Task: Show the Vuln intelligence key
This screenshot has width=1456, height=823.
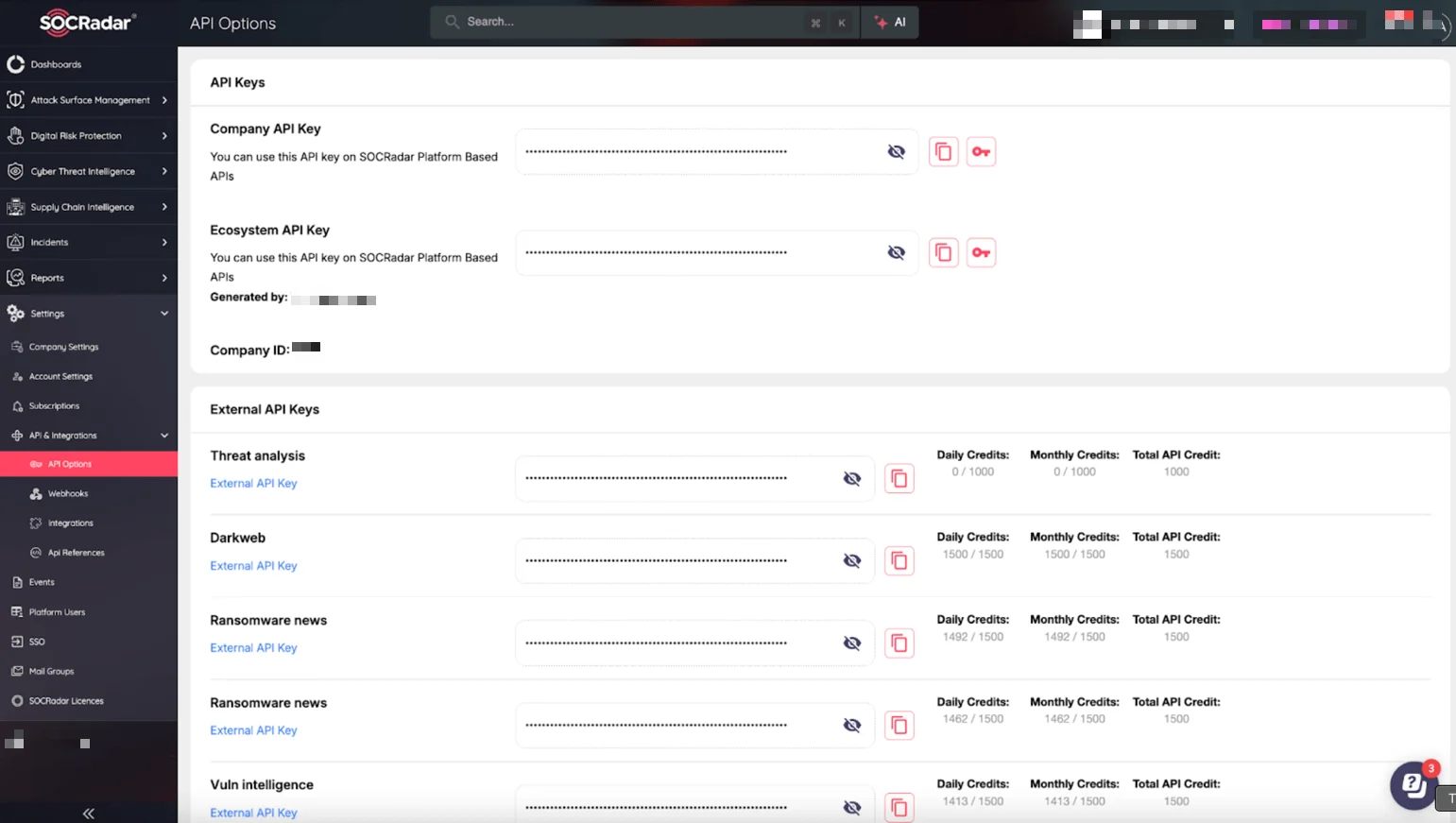Action: click(851, 807)
